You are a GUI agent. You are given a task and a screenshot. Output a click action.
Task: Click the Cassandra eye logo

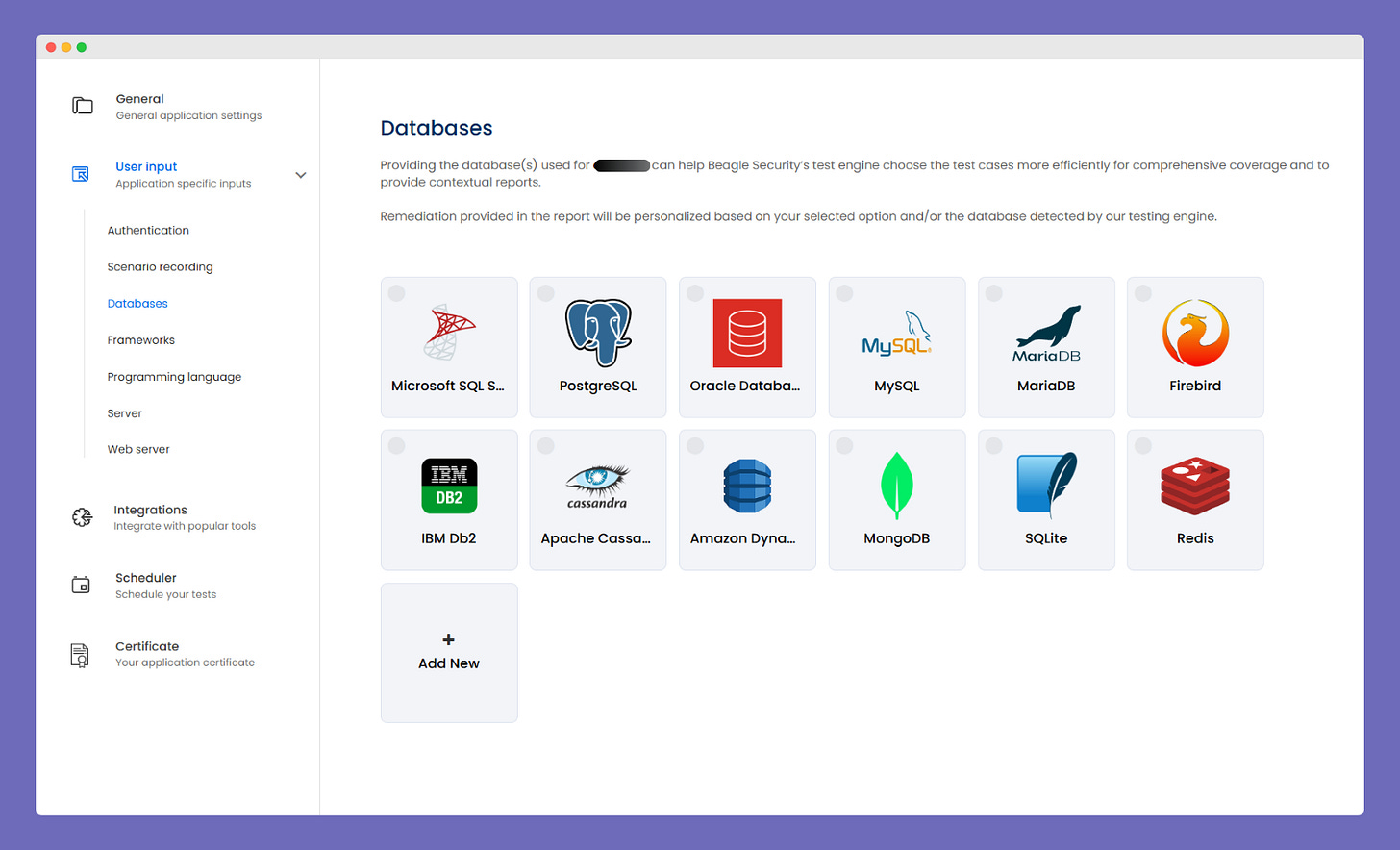tap(597, 487)
